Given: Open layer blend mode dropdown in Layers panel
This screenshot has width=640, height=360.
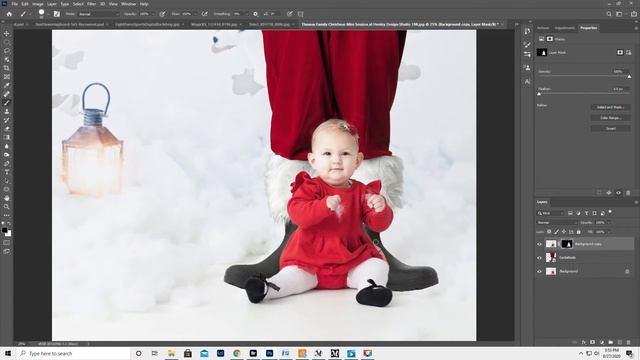Looking at the screenshot, I should (x=557, y=222).
